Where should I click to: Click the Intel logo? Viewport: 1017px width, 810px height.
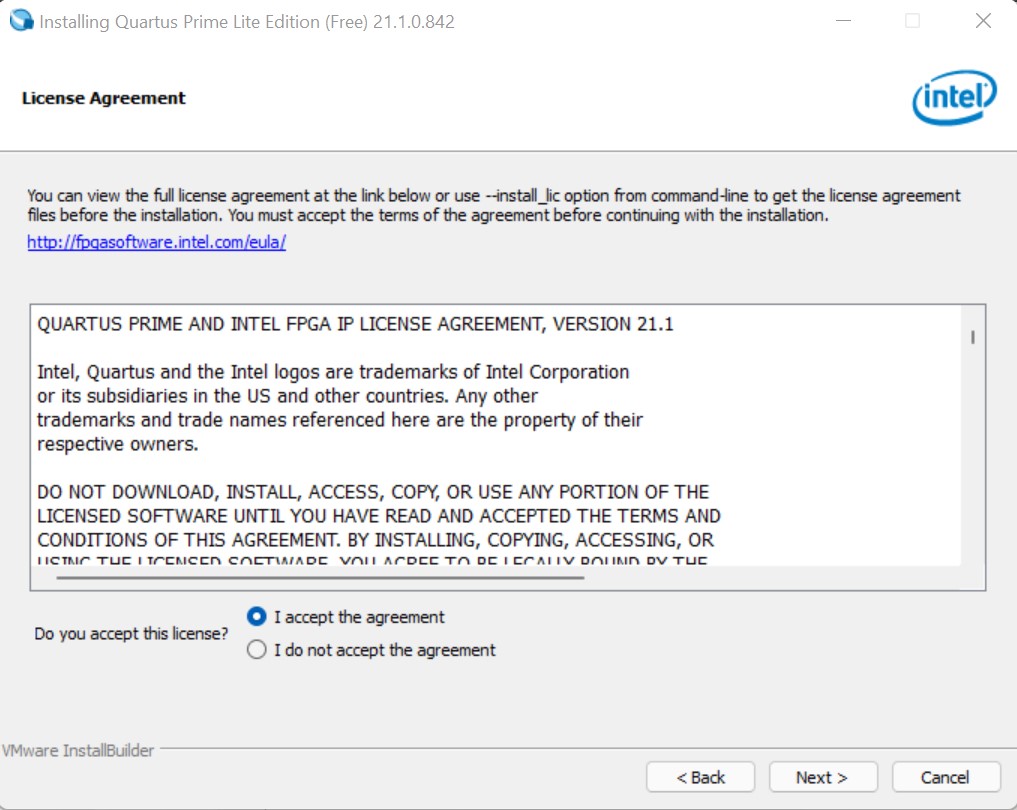[x=954, y=97]
